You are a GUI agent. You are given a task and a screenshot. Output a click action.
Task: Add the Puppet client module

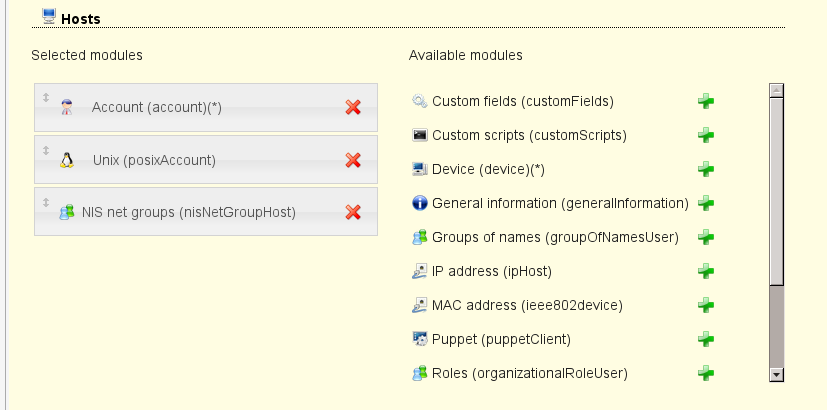click(706, 339)
